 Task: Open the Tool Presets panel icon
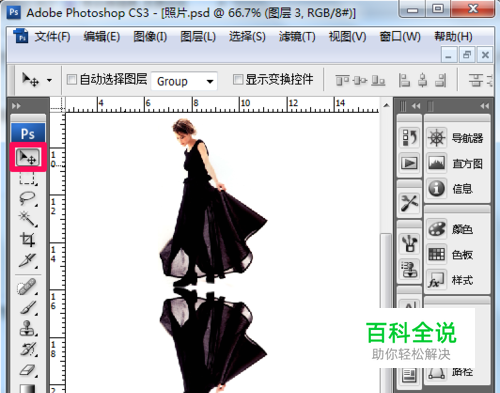[x=410, y=203]
